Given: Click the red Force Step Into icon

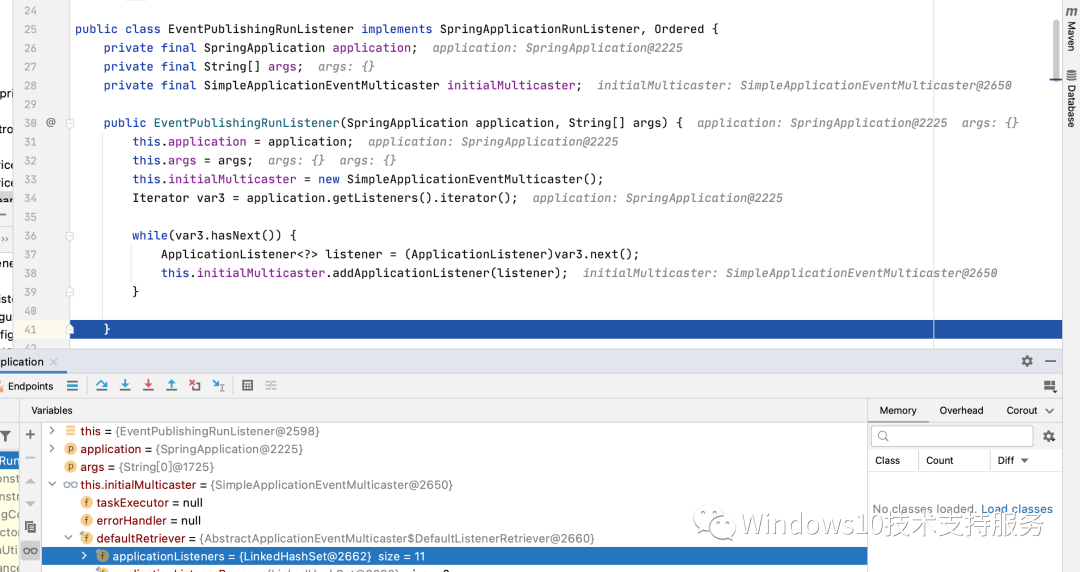Looking at the screenshot, I should click(x=148, y=385).
